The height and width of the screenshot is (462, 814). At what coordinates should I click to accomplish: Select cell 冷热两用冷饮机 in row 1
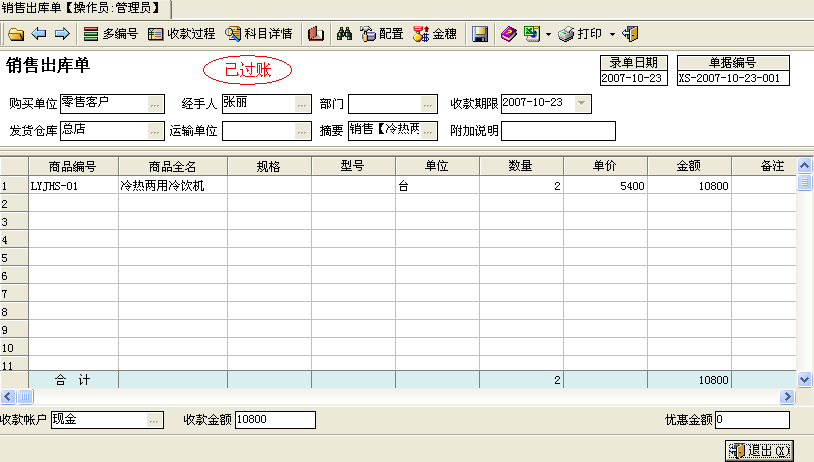[x=173, y=185]
